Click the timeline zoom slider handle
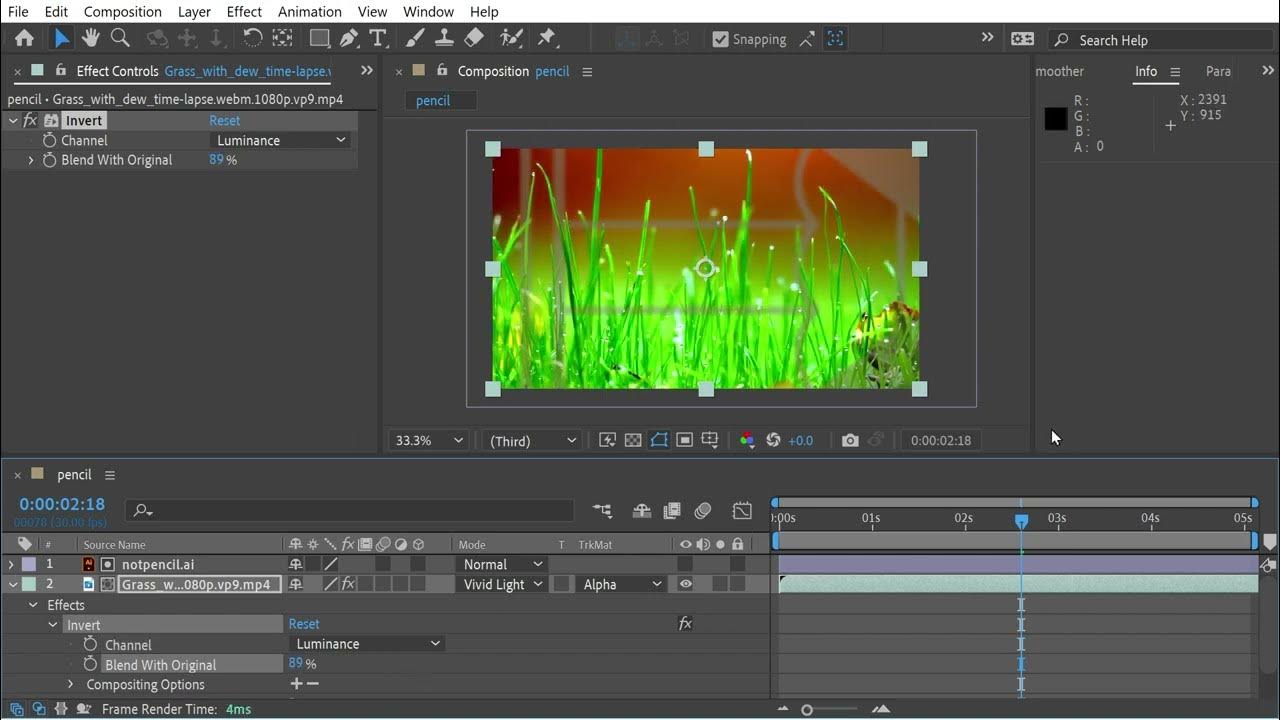The image size is (1280, 720). (x=807, y=709)
